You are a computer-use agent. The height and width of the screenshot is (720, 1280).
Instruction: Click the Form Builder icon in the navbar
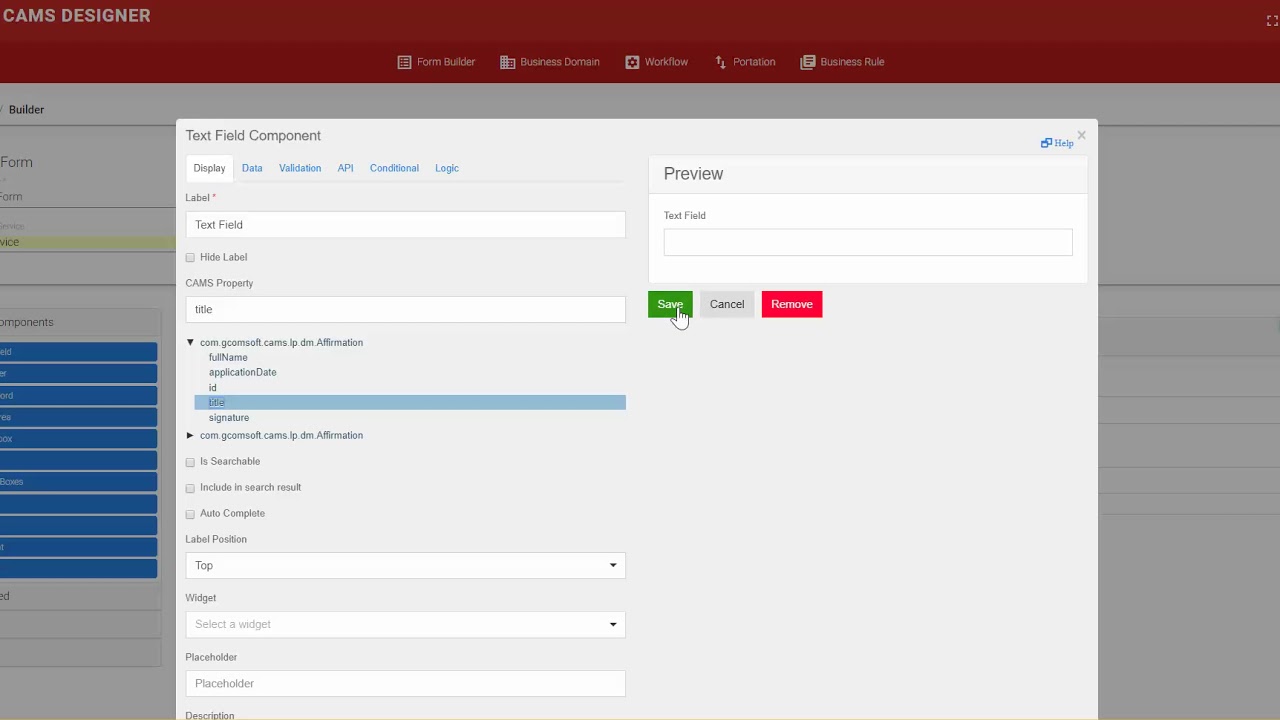(x=404, y=62)
